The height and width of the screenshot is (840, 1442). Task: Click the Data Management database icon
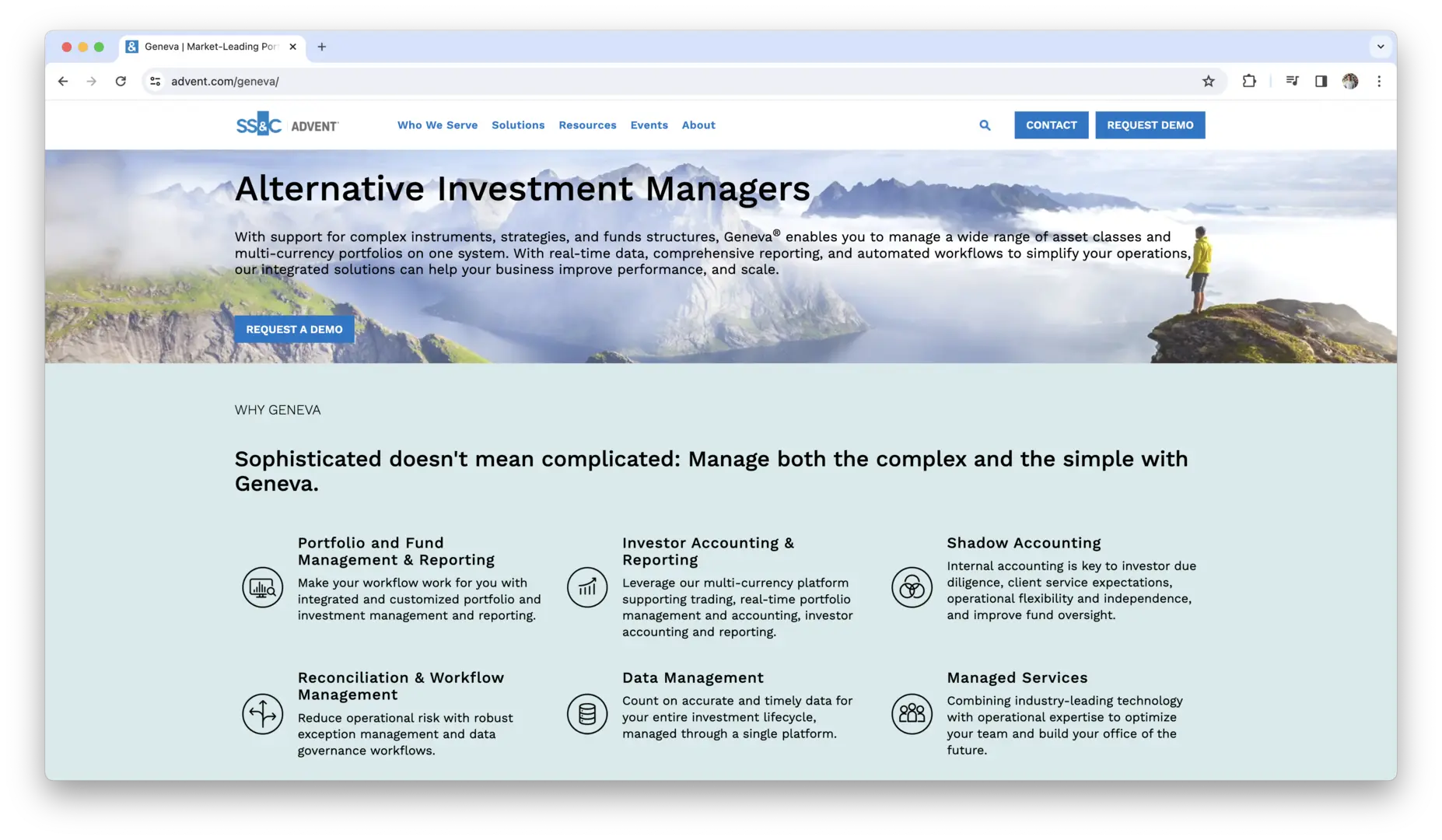pyautogui.click(x=587, y=713)
